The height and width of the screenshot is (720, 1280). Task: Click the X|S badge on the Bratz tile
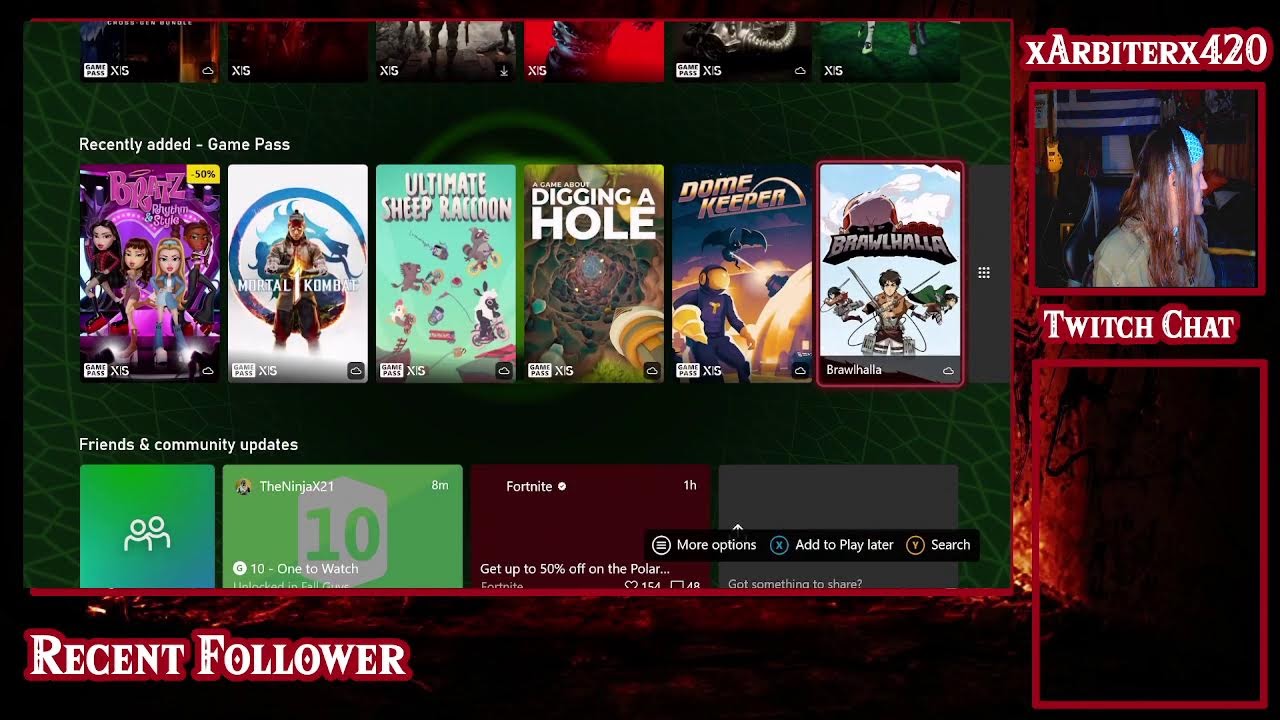[x=120, y=371]
